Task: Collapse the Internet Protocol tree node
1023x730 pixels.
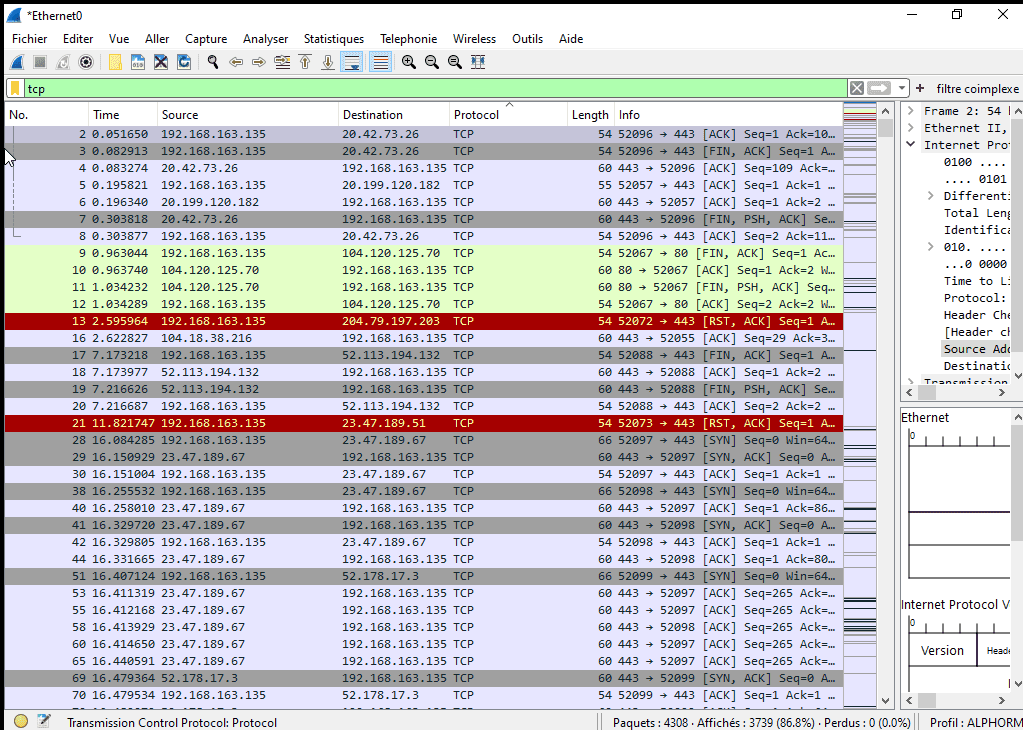Action: 911,145
